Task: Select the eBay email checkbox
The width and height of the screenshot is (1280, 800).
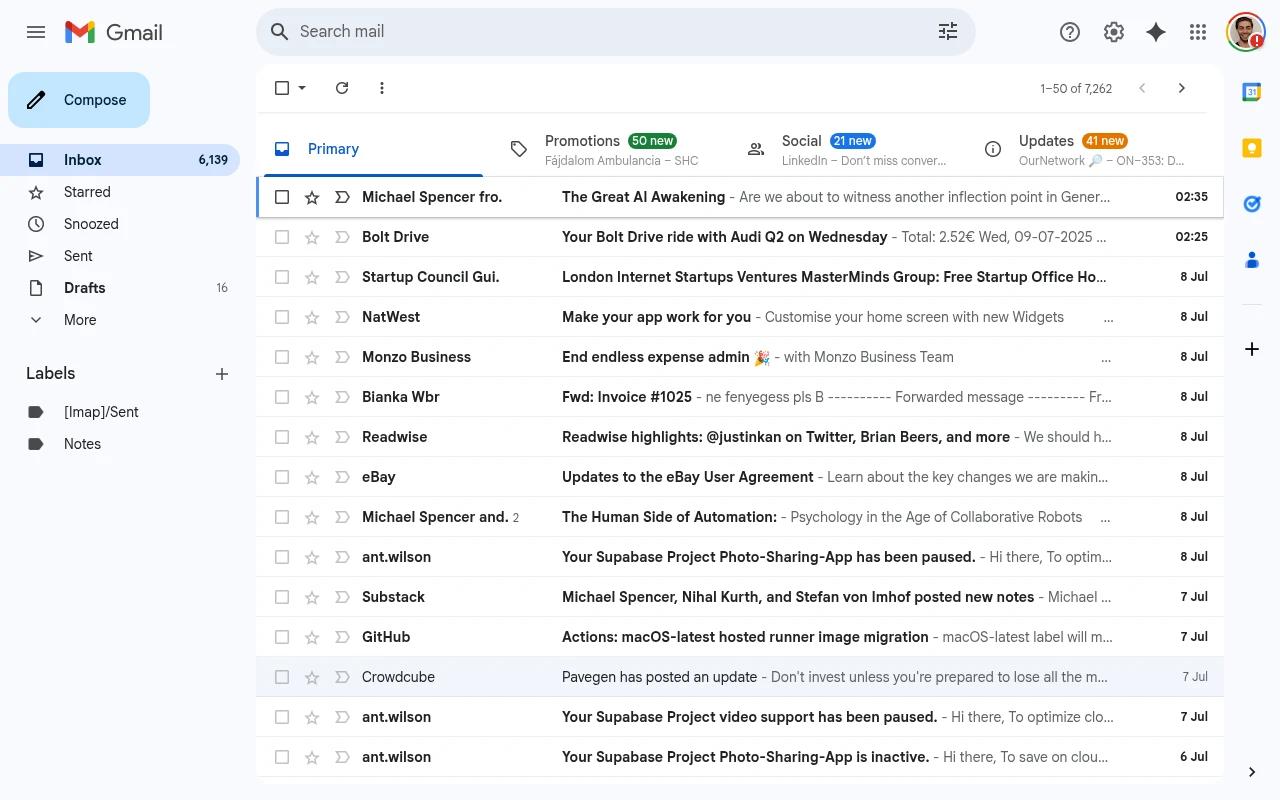Action: point(282,477)
